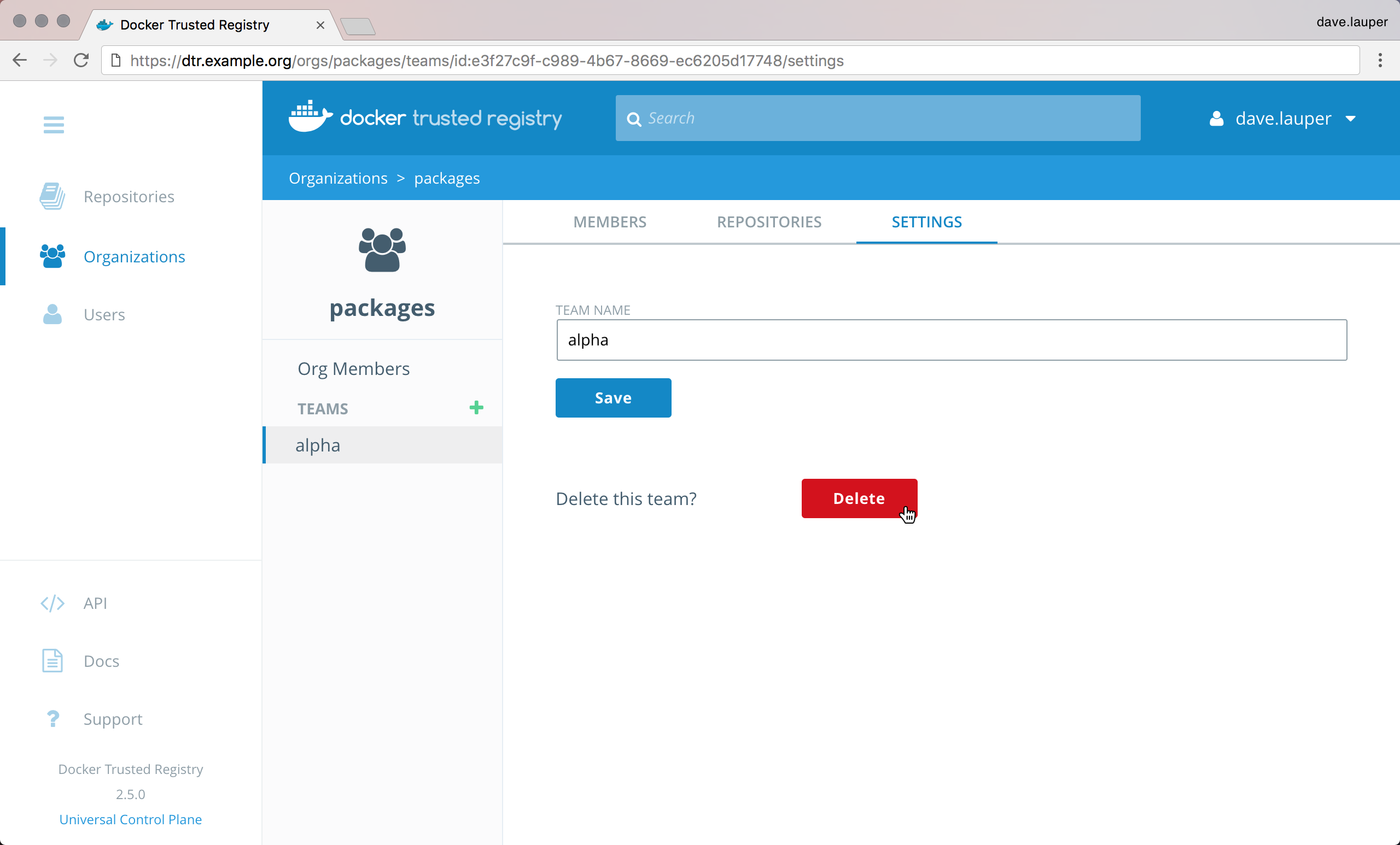Open Chrome three-dot browser menu
The image size is (1400, 845).
(1380, 60)
